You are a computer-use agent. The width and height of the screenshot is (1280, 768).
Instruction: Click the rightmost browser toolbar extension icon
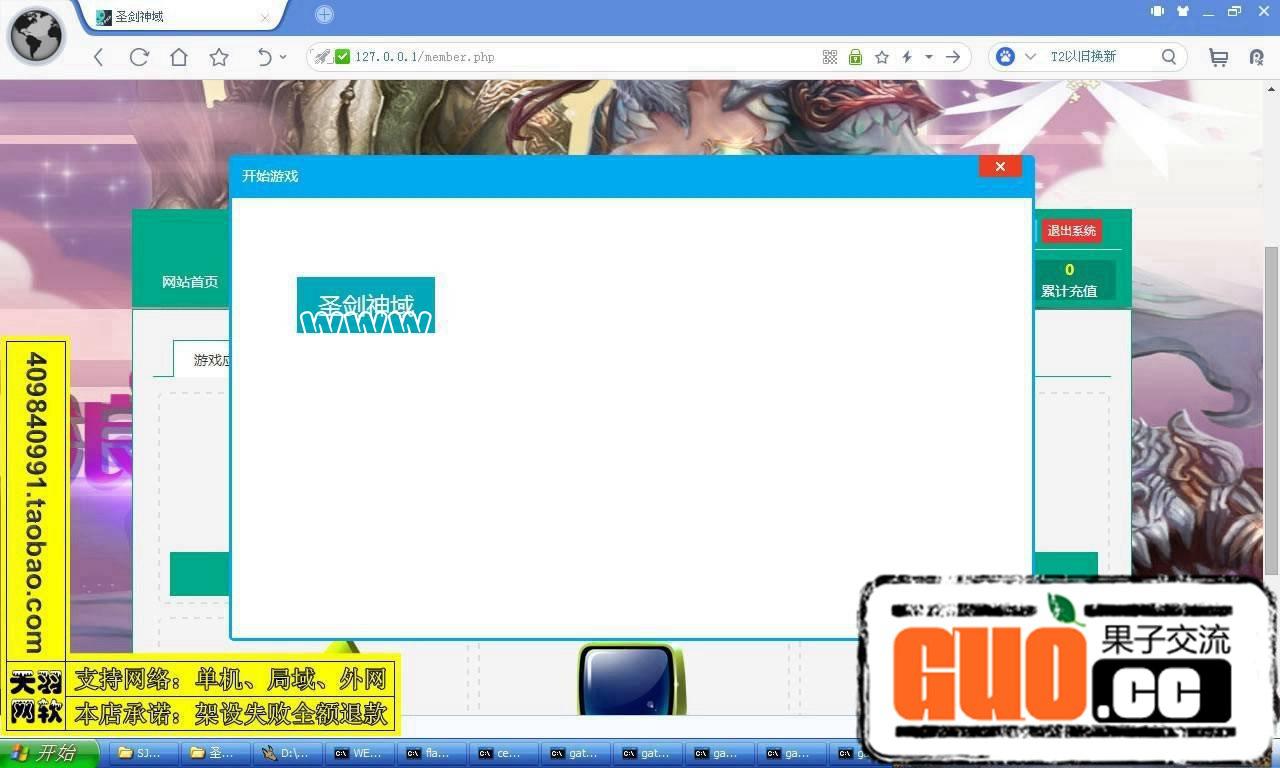pyautogui.click(x=1257, y=57)
